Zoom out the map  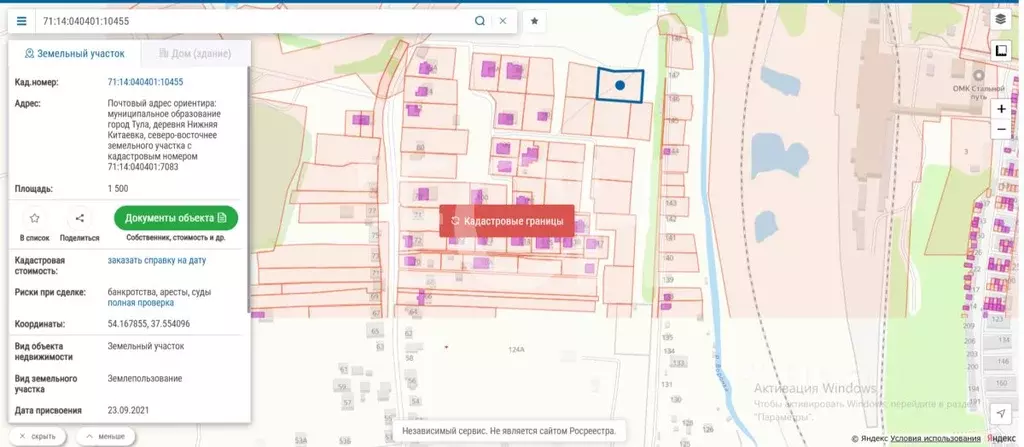click(x=1001, y=129)
